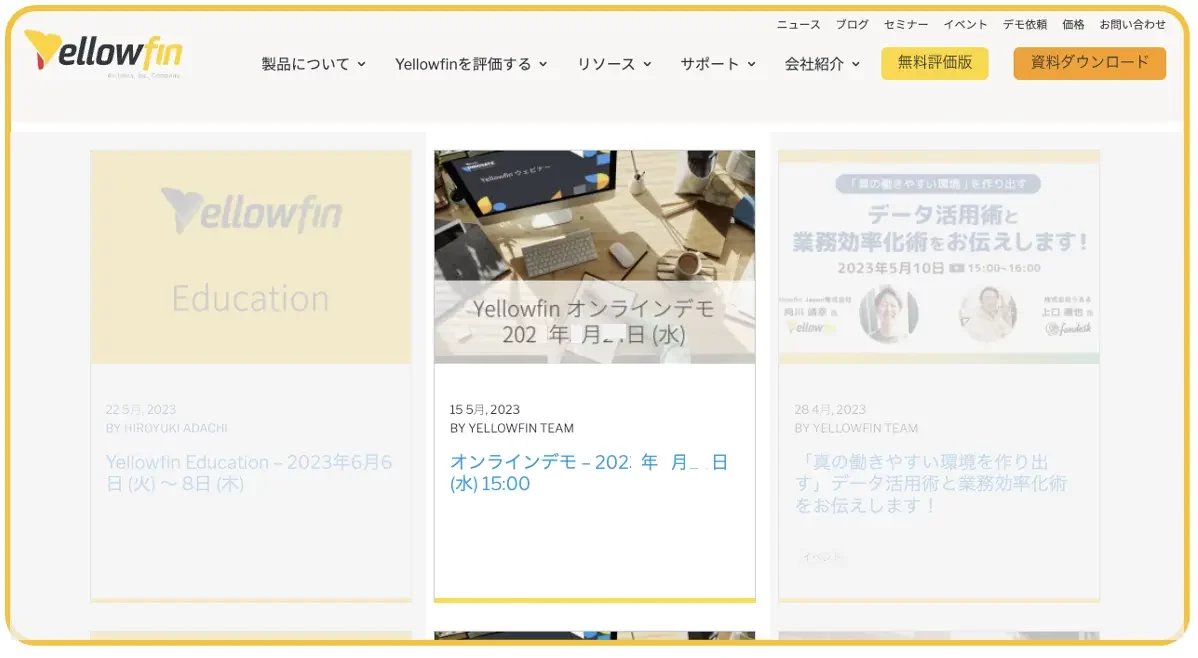Open the サポート dropdown menu
This screenshot has height=658, width=1198.
coord(717,64)
